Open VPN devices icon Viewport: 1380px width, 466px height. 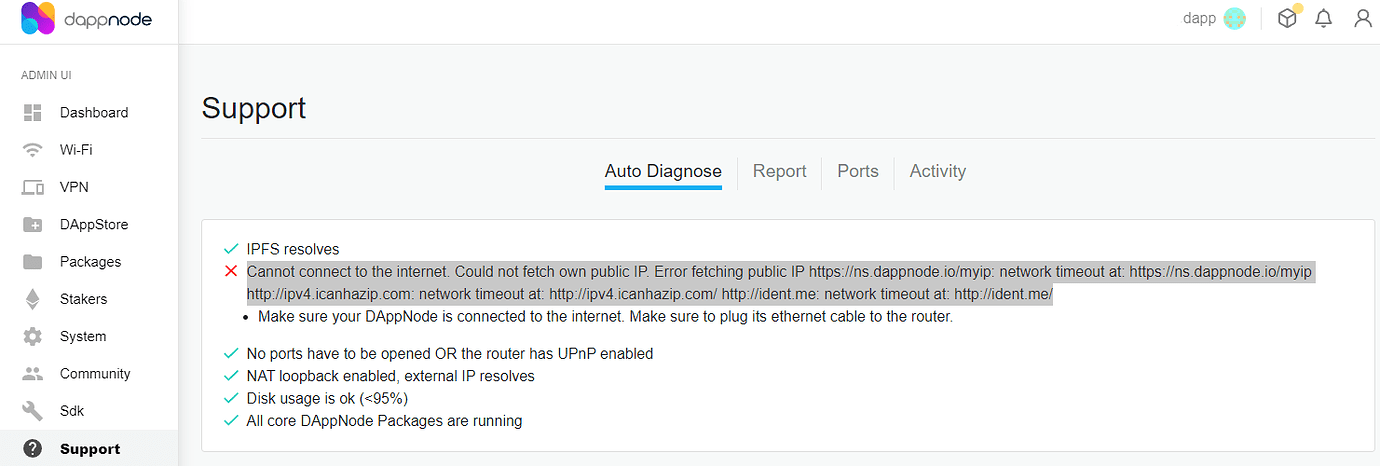click(x=33, y=187)
